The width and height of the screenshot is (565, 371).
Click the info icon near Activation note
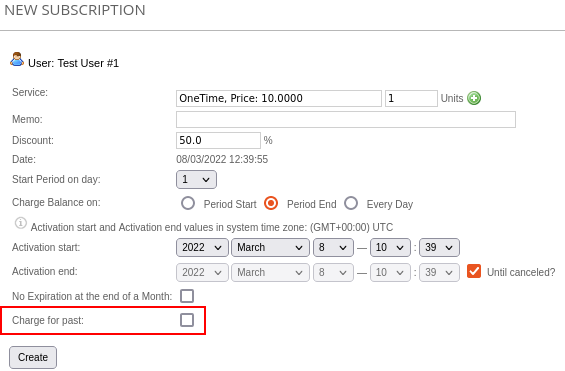21,223
